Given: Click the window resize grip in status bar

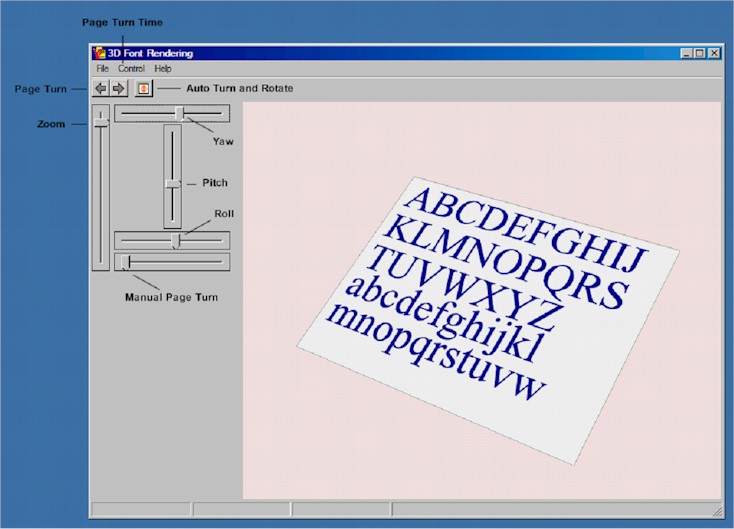Looking at the screenshot, I should (x=717, y=512).
